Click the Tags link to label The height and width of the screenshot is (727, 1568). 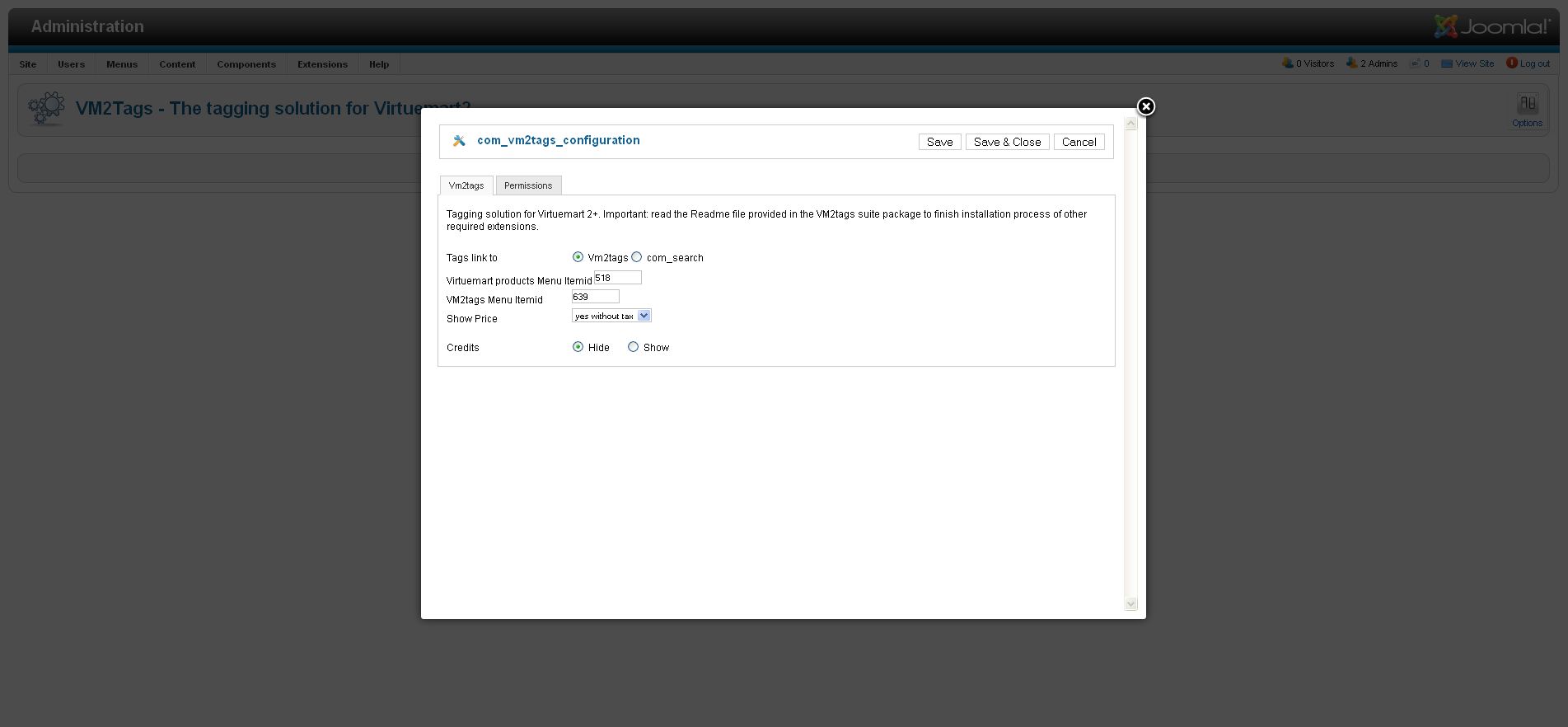472,258
